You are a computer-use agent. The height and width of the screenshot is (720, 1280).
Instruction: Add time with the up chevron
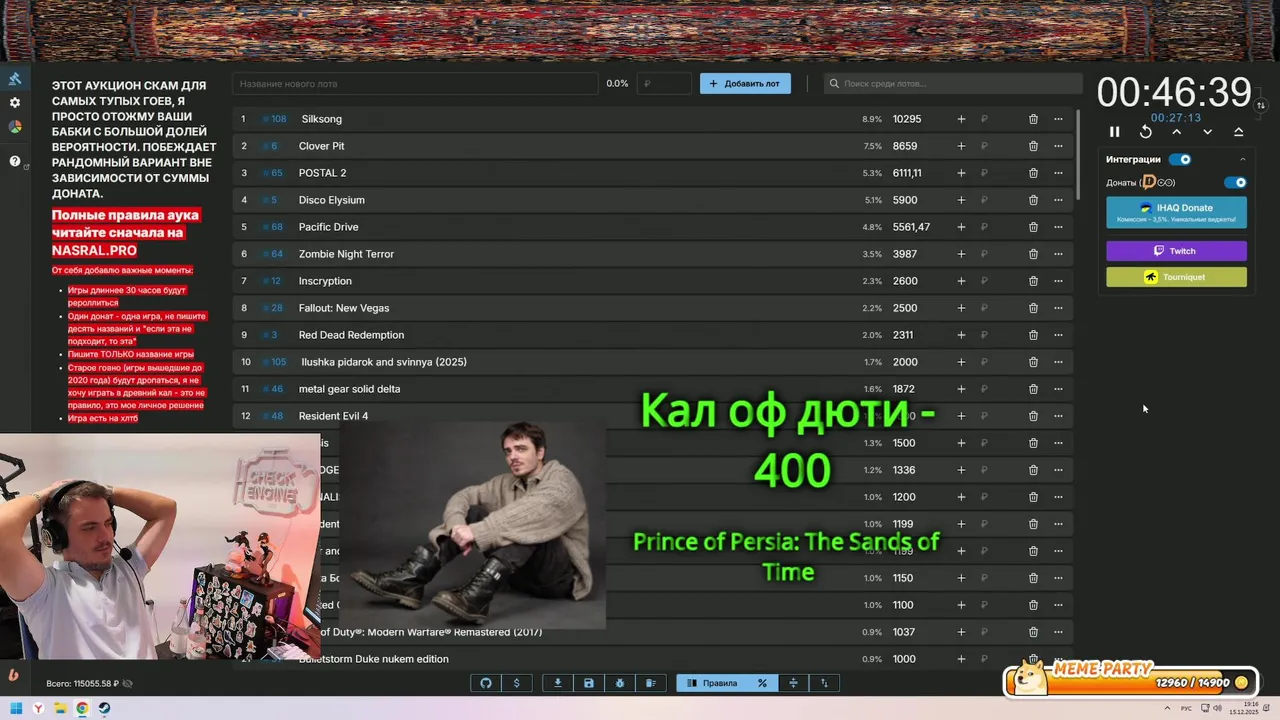tap(1177, 132)
